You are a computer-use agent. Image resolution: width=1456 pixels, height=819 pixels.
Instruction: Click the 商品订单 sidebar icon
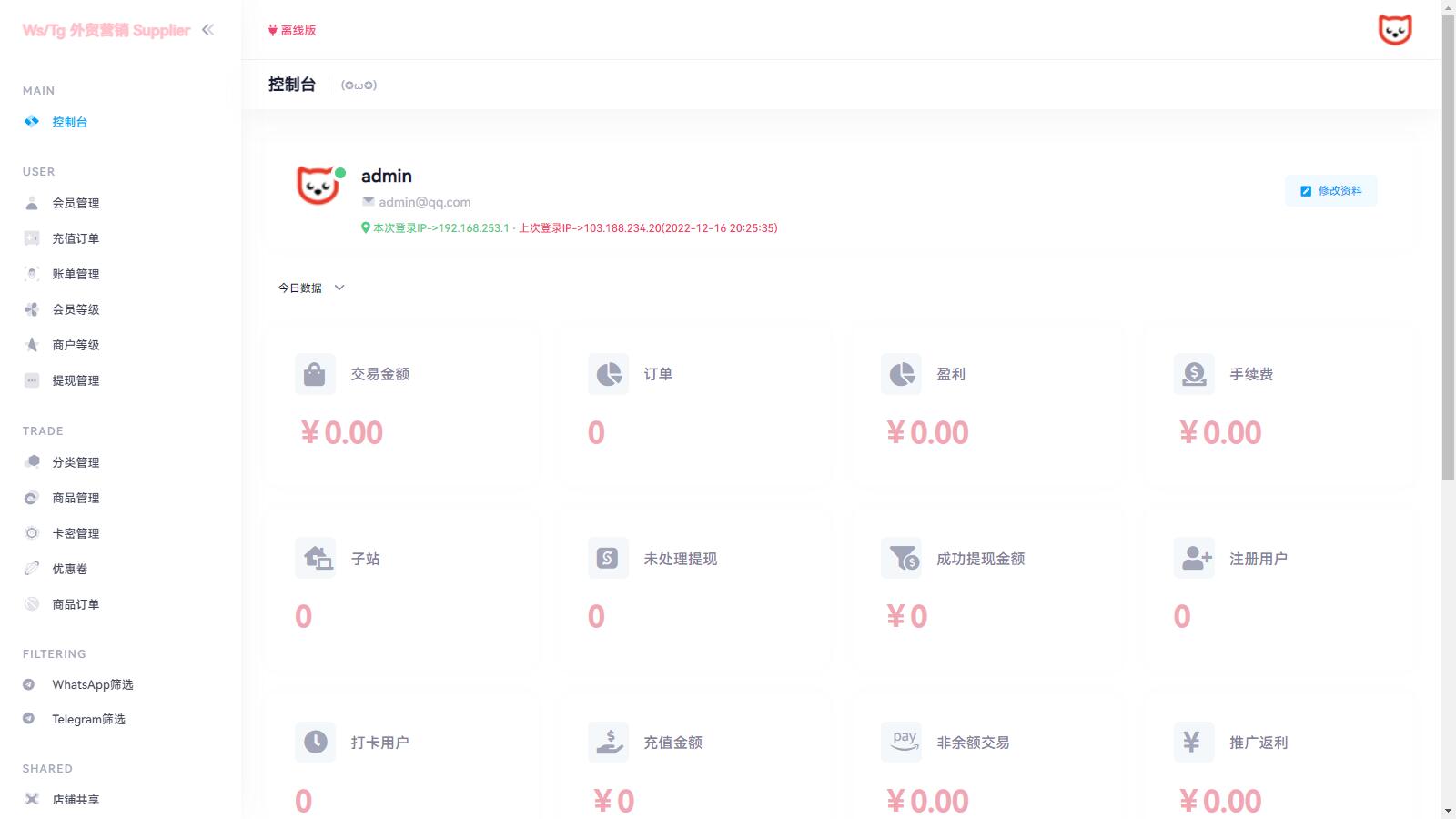click(x=32, y=604)
